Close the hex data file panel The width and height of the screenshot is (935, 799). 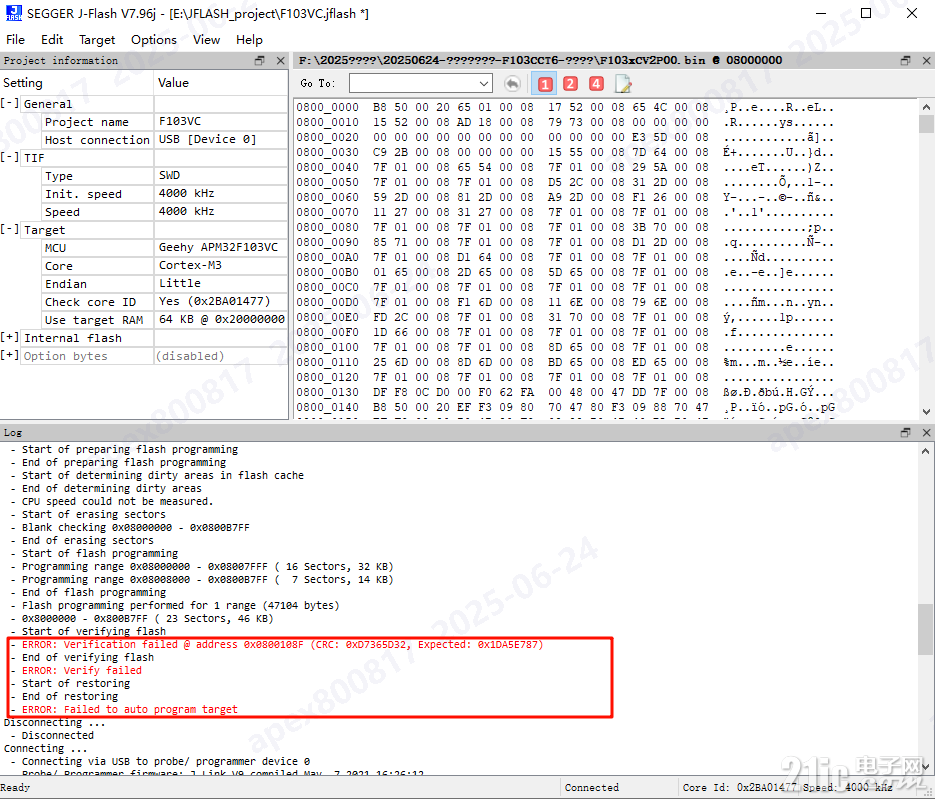click(926, 61)
